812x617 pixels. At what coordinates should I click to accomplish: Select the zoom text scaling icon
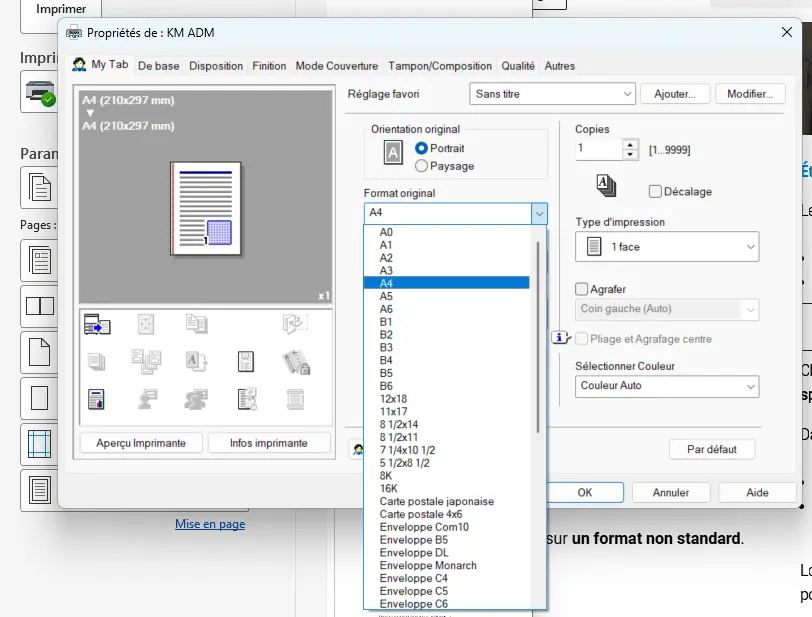tap(195, 360)
